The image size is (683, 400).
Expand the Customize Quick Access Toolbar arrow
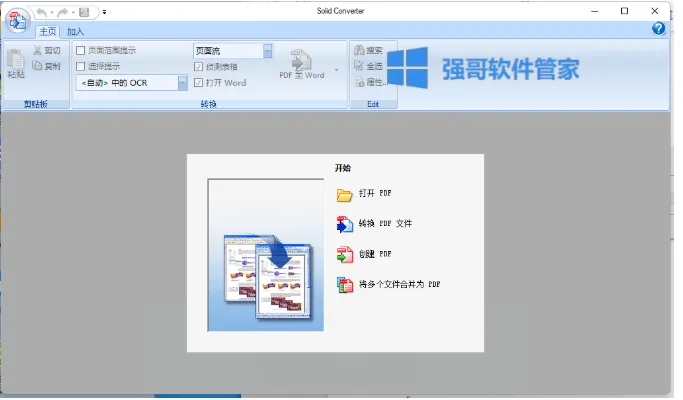pyautogui.click(x=105, y=12)
